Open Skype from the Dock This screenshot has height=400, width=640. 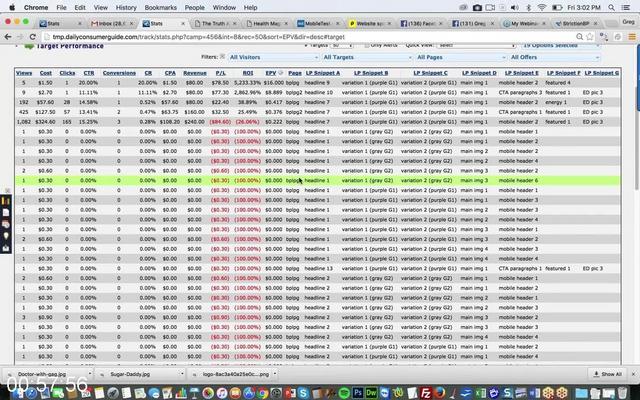tap(303, 393)
